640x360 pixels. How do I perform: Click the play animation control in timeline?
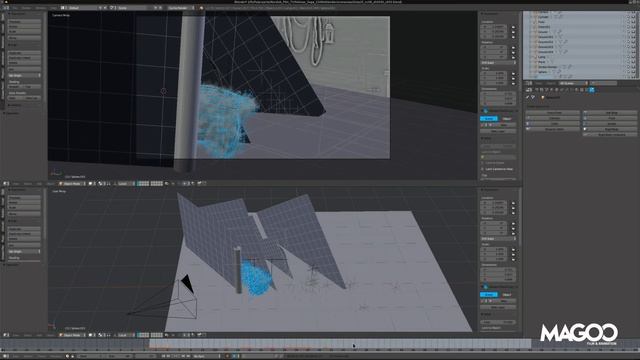[x=178, y=356]
